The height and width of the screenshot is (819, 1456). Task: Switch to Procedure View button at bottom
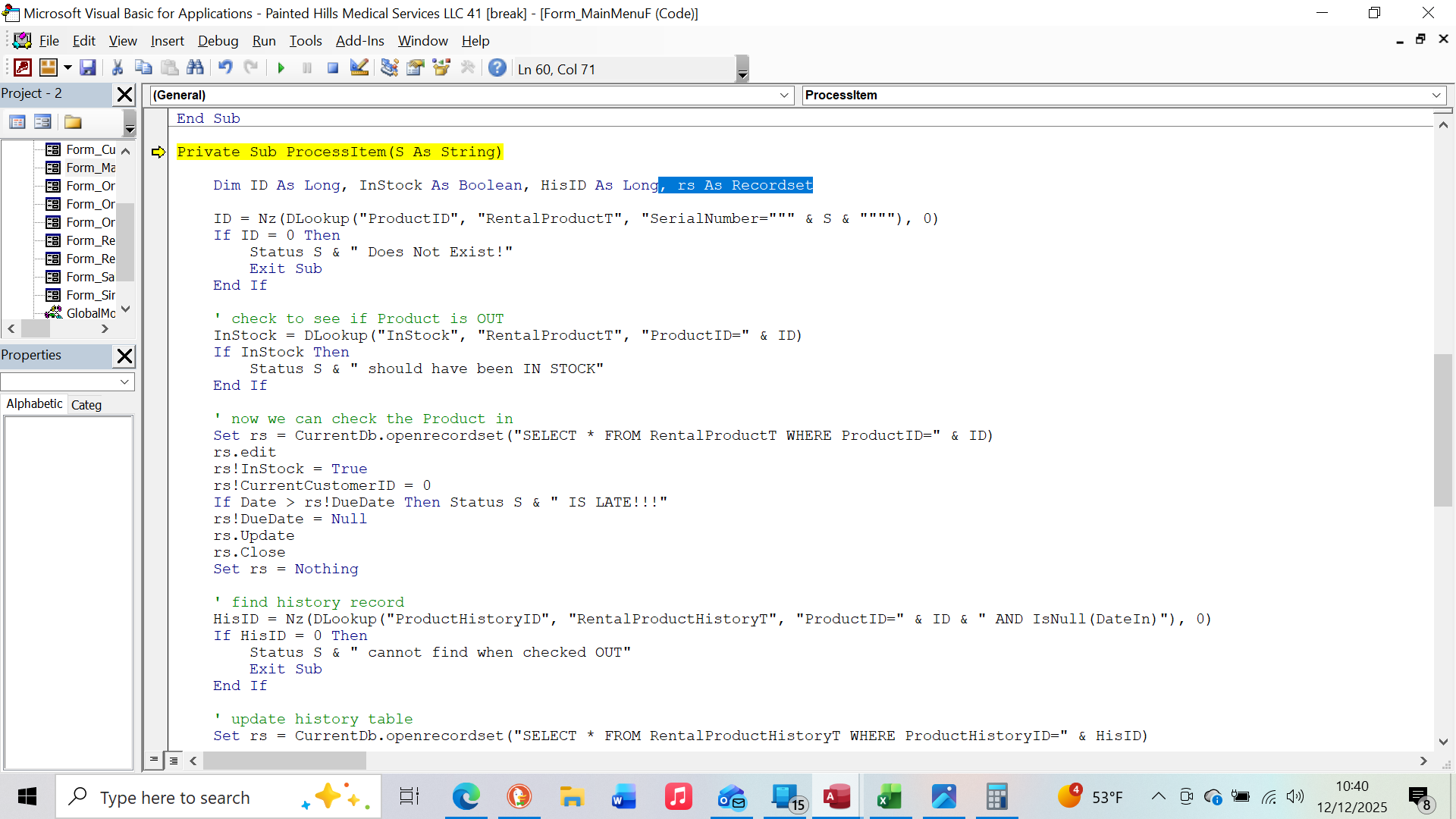pyautogui.click(x=154, y=759)
